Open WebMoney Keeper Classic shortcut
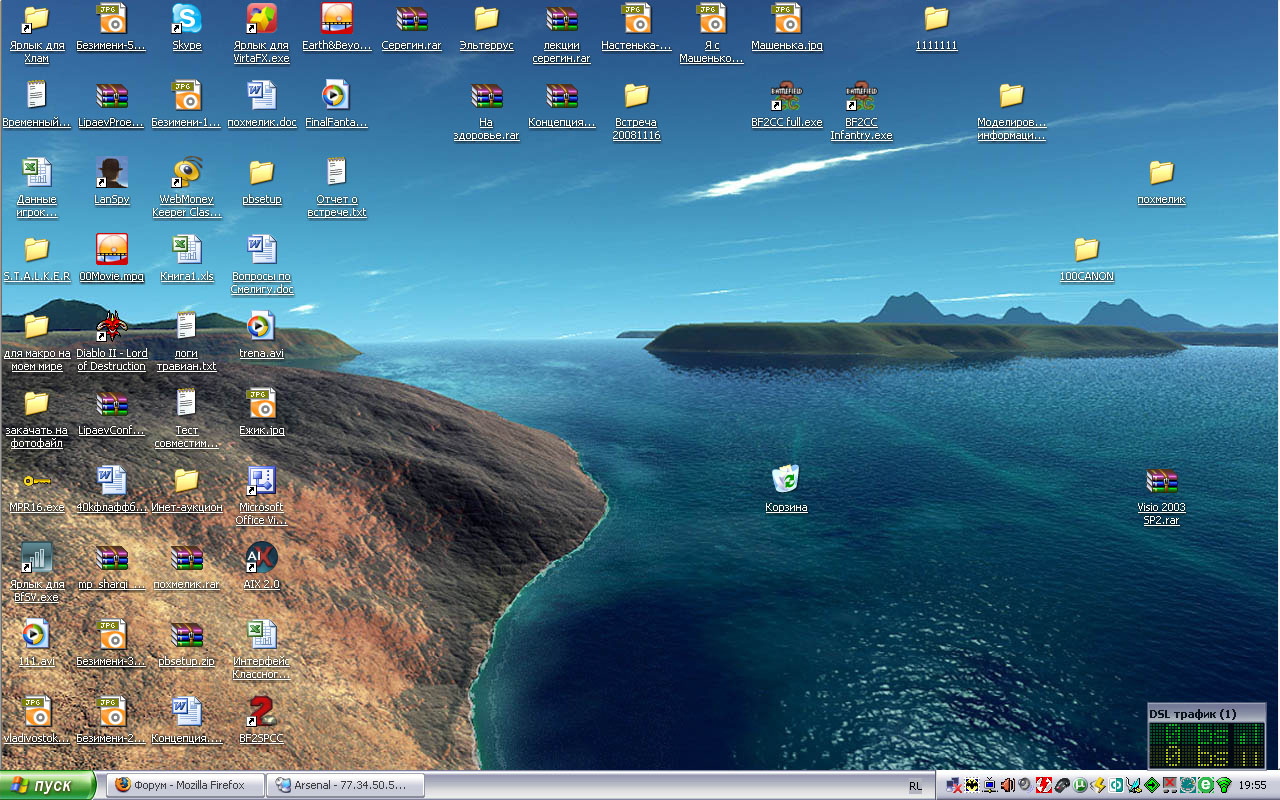 coord(186,173)
